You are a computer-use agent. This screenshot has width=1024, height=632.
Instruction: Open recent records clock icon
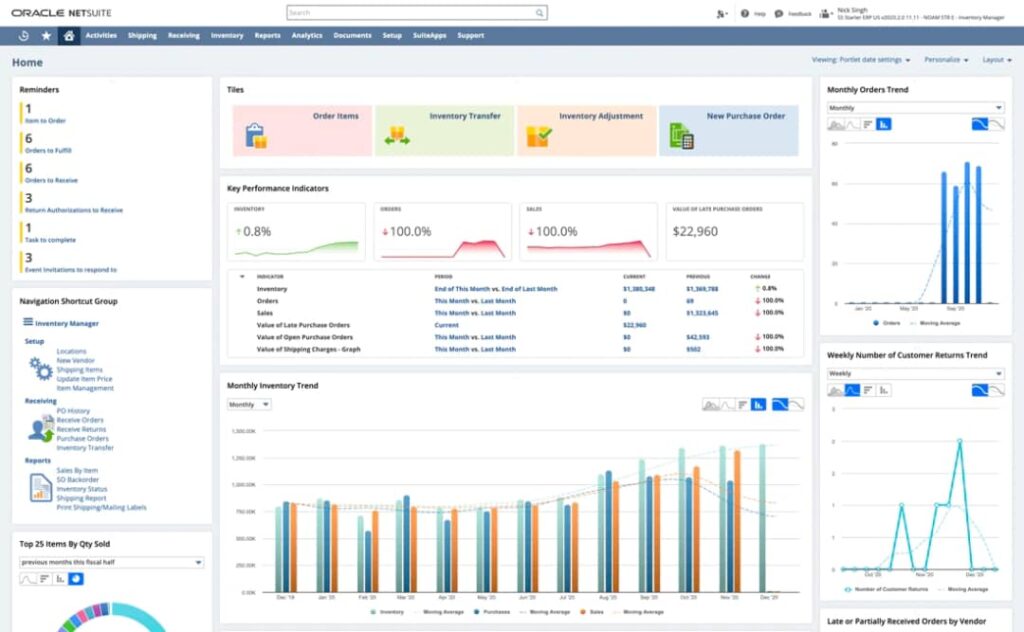point(23,35)
